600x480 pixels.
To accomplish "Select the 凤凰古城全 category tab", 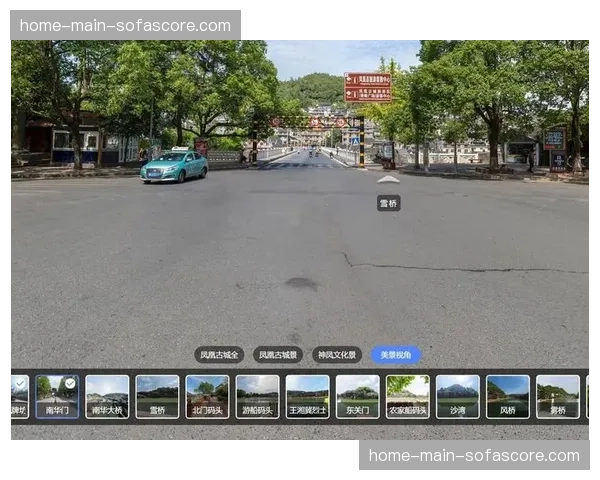I will pyautogui.click(x=219, y=355).
